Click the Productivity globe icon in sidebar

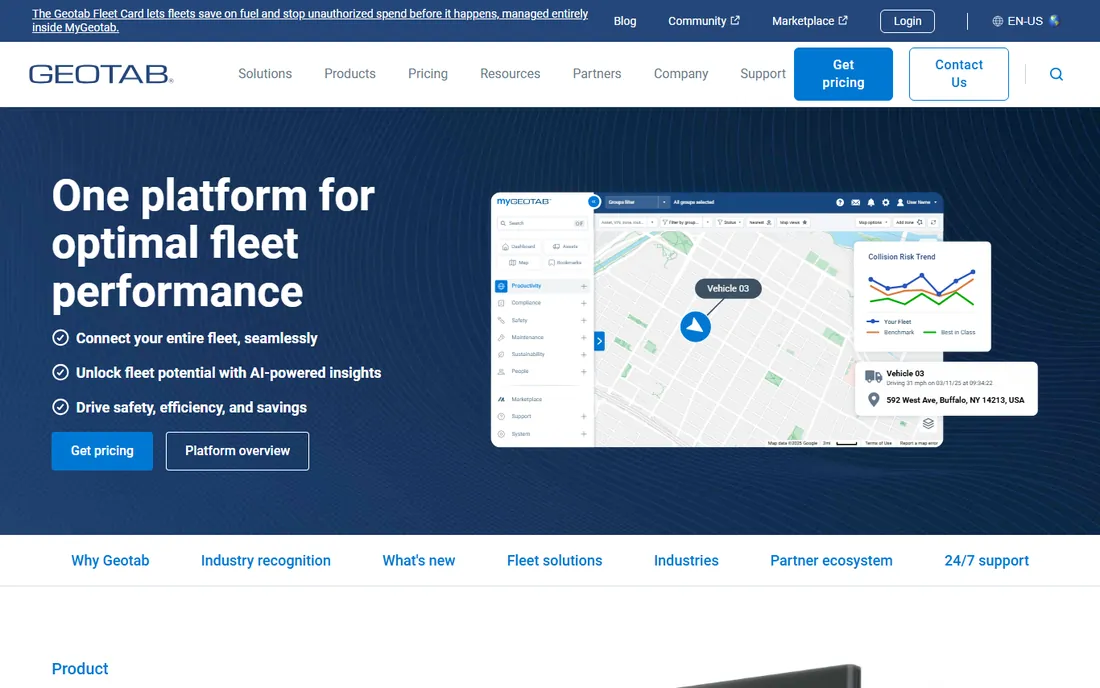pos(501,286)
